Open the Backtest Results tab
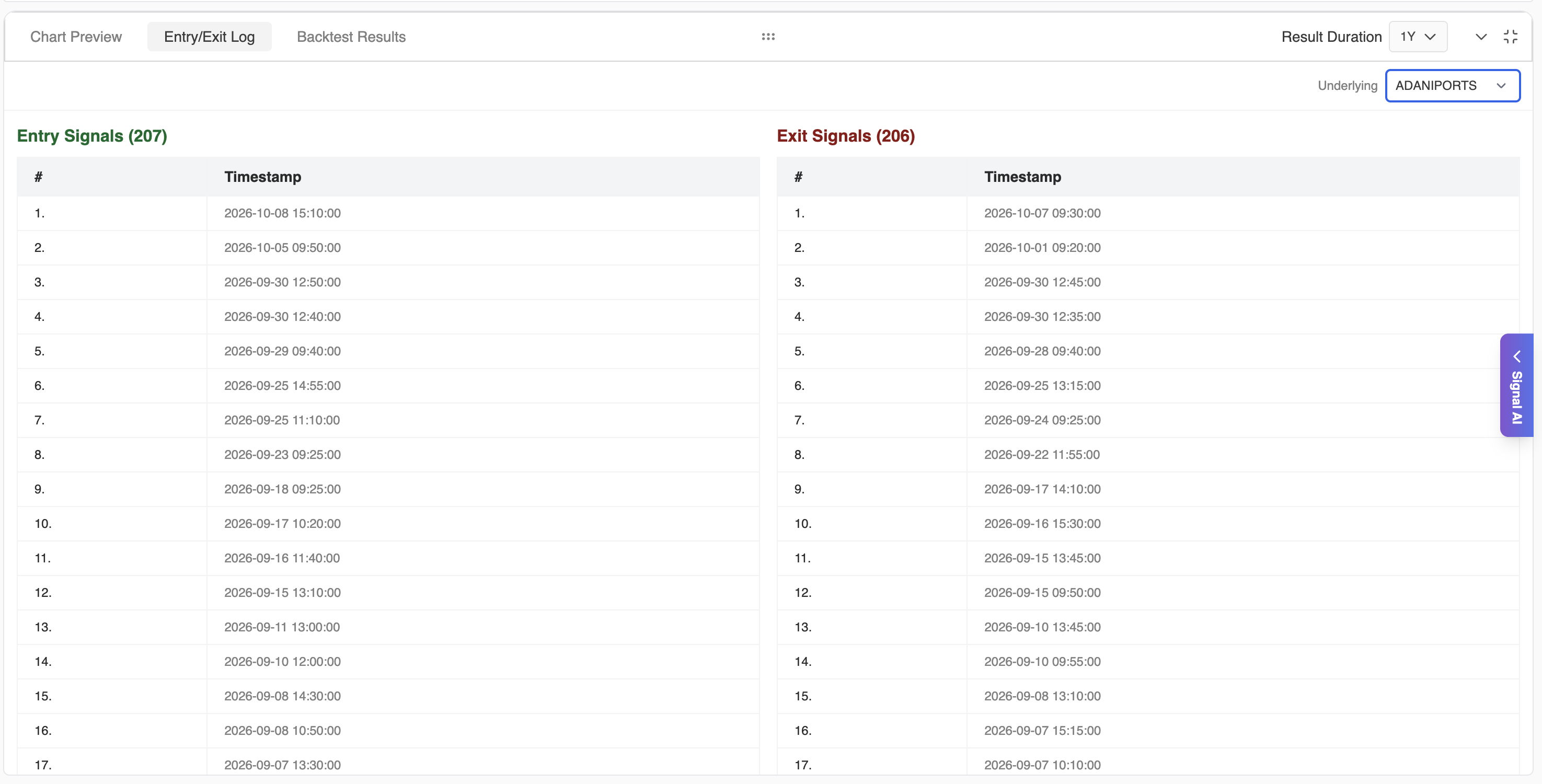This screenshot has width=1542, height=784. point(351,37)
